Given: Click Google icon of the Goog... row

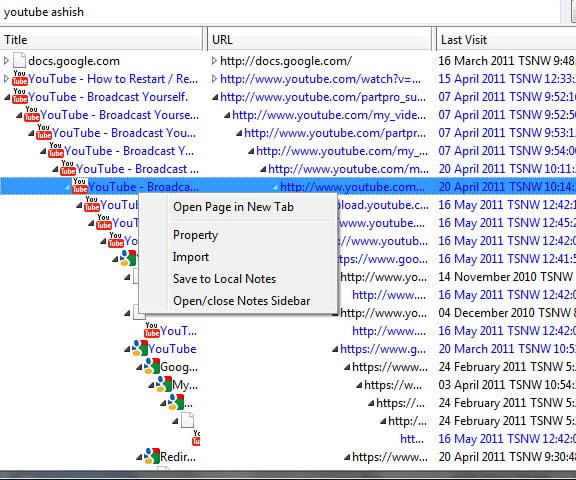Looking at the screenshot, I should pos(152,366).
